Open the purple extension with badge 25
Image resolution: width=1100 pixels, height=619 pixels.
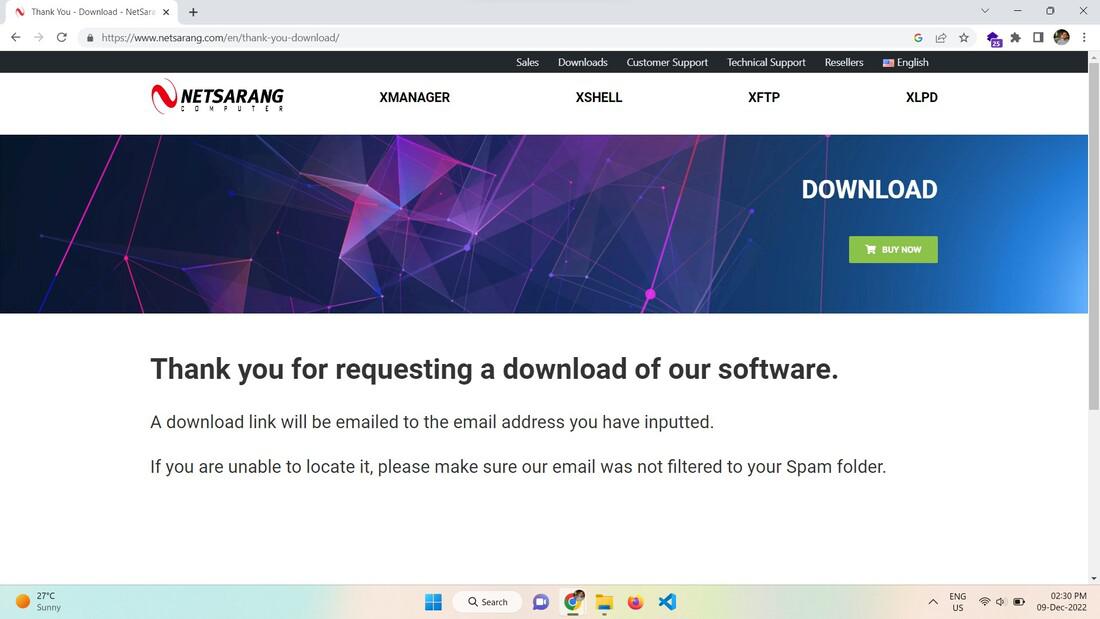coord(994,39)
